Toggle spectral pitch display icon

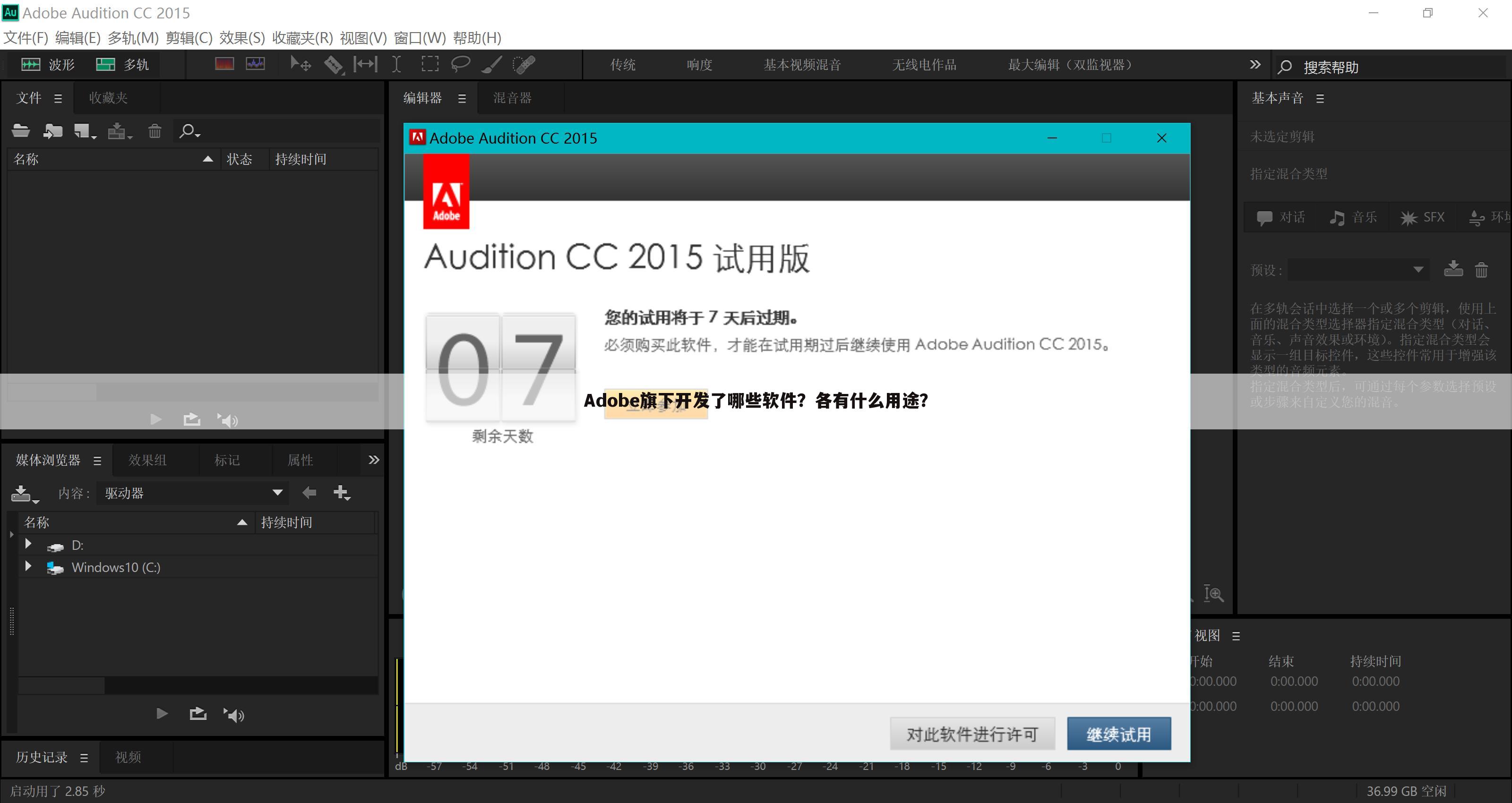(255, 64)
